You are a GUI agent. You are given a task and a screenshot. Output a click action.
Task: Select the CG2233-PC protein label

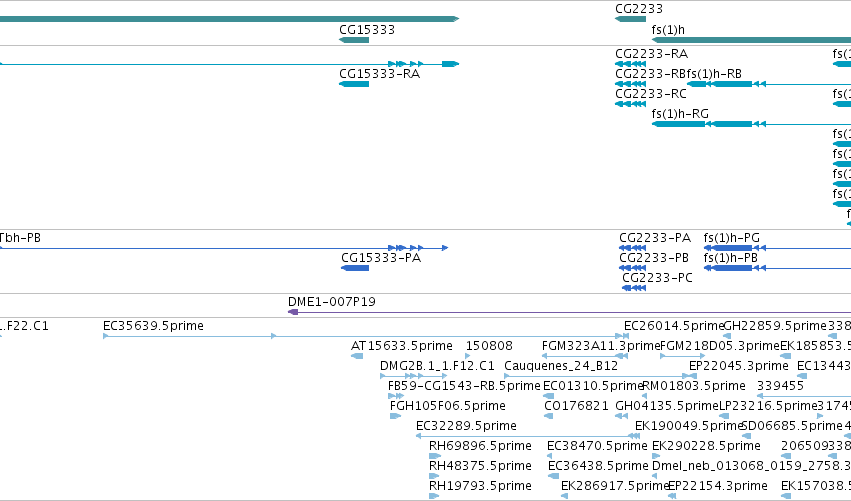(657, 278)
